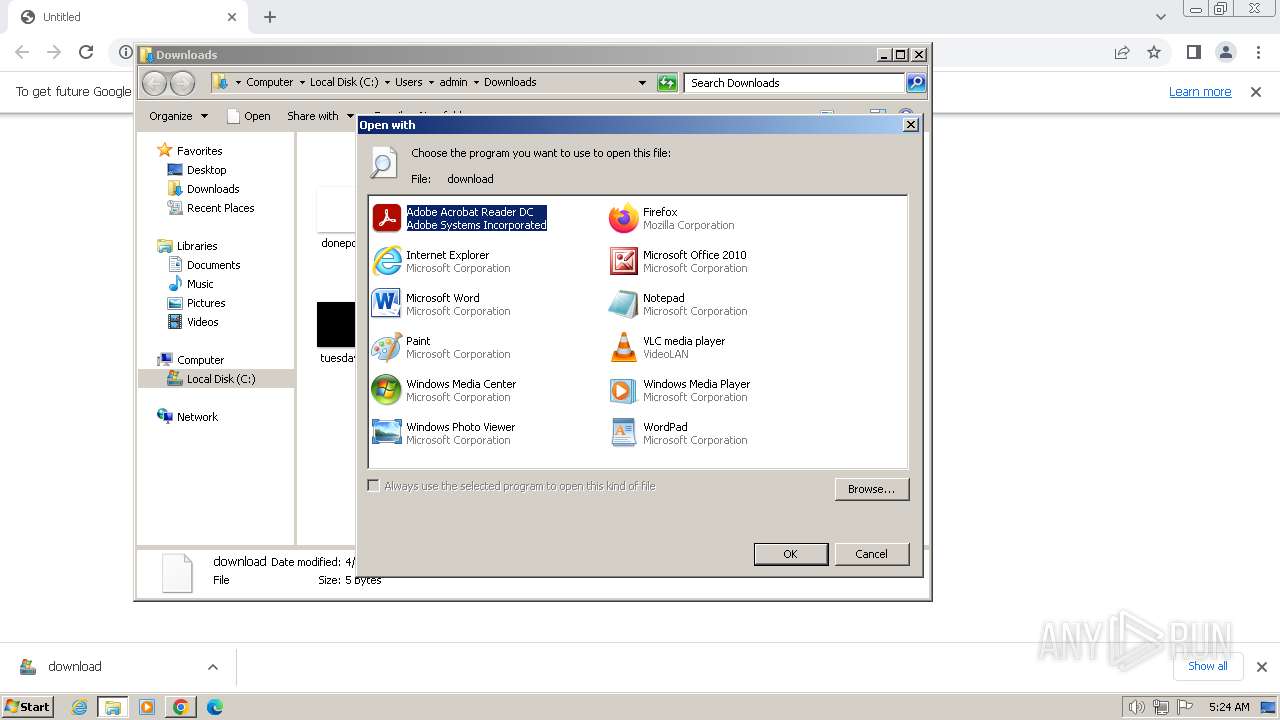
Task: Select the Windows Media Center icon
Action: pos(386,390)
